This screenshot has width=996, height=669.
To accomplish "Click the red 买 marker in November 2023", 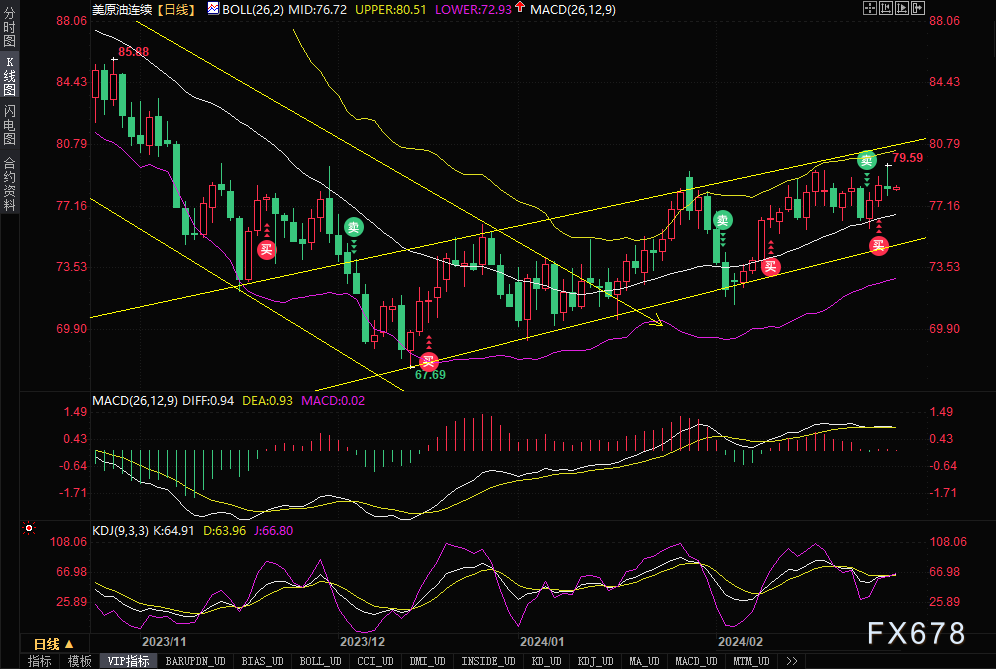I will click(266, 249).
